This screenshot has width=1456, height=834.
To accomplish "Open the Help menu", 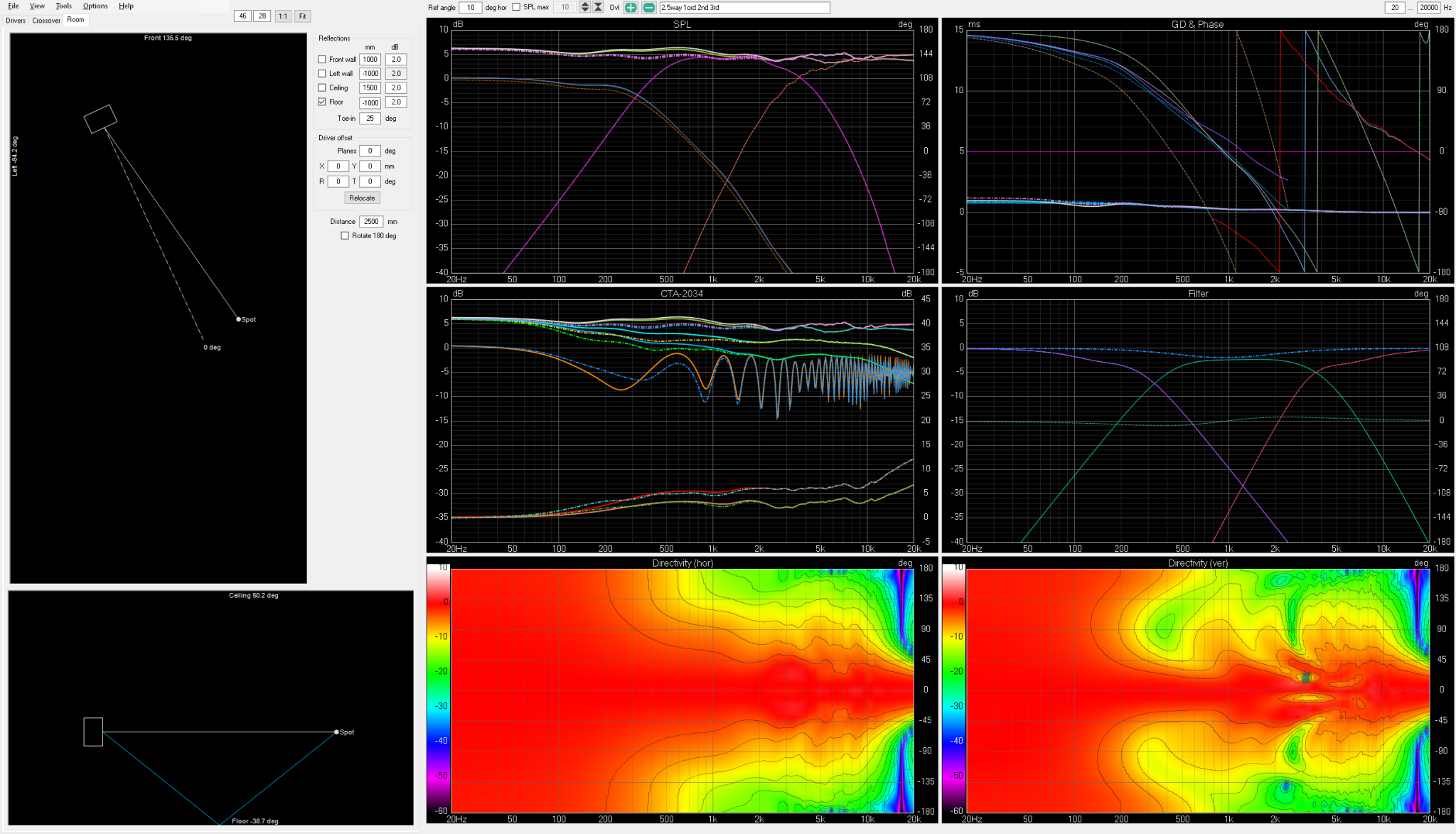I will [126, 6].
